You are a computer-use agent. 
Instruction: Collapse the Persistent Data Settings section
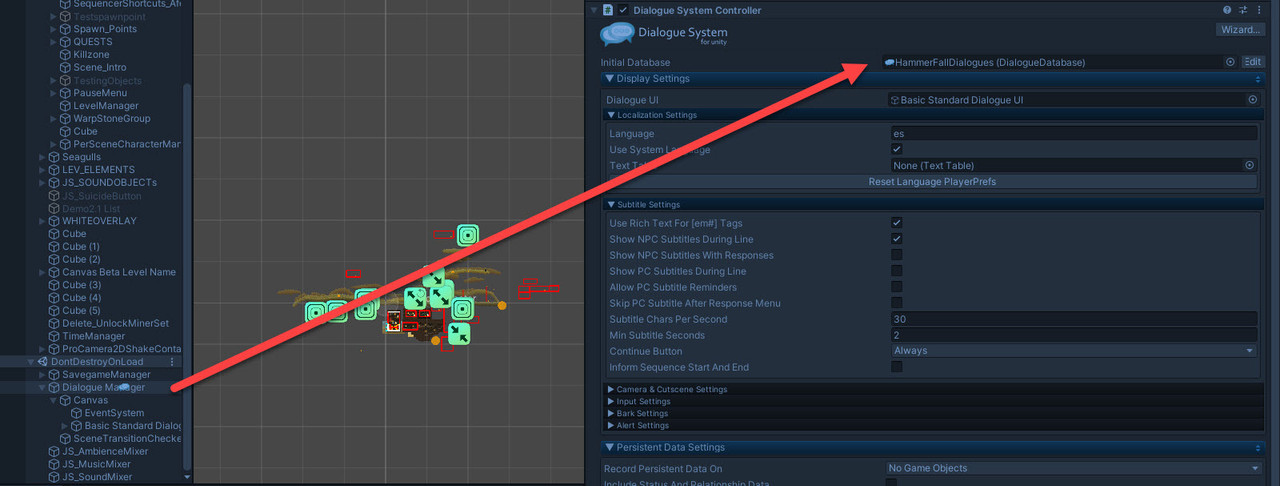[x=609, y=448]
